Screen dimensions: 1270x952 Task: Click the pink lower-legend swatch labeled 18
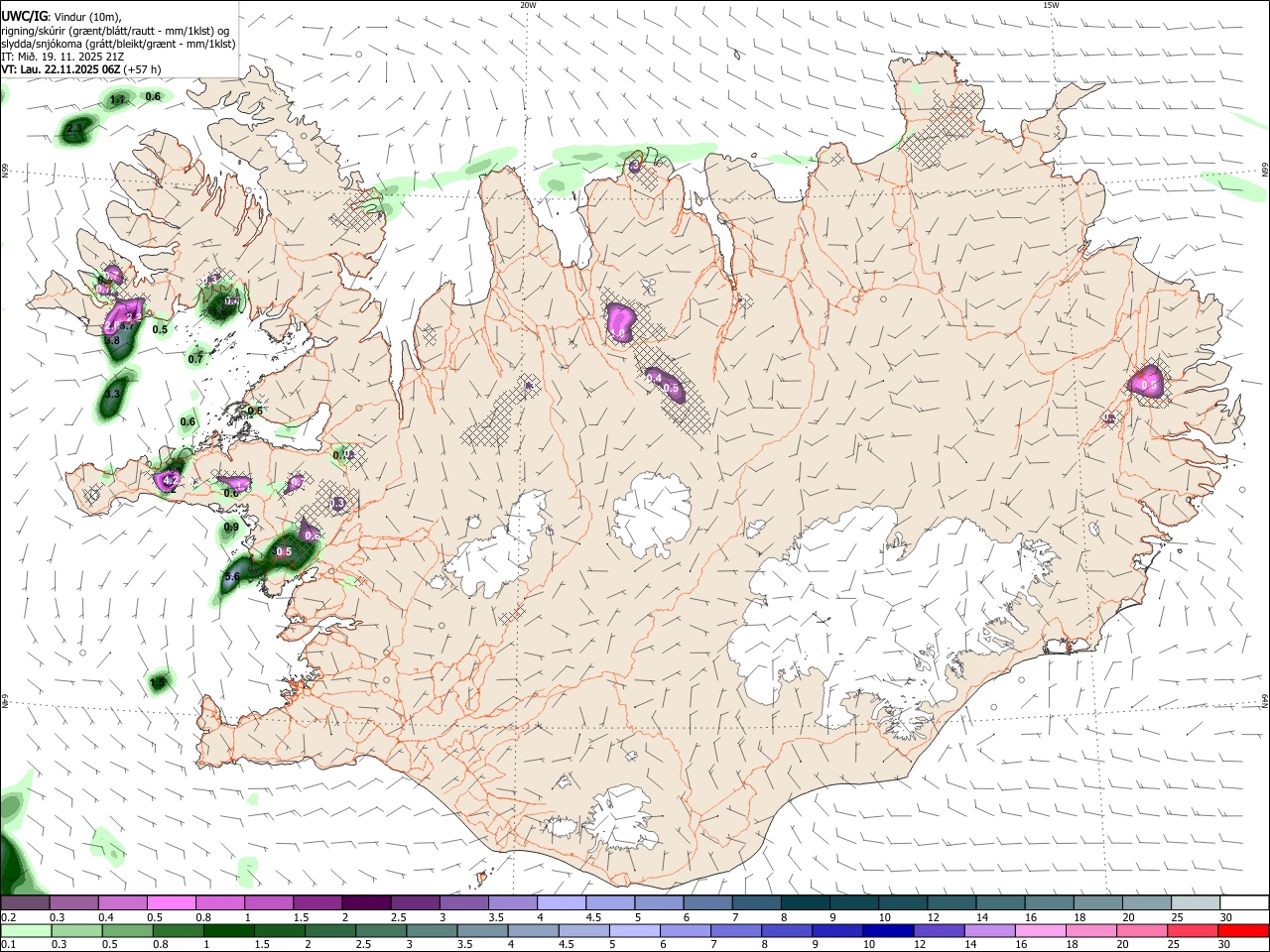pos(1091,930)
